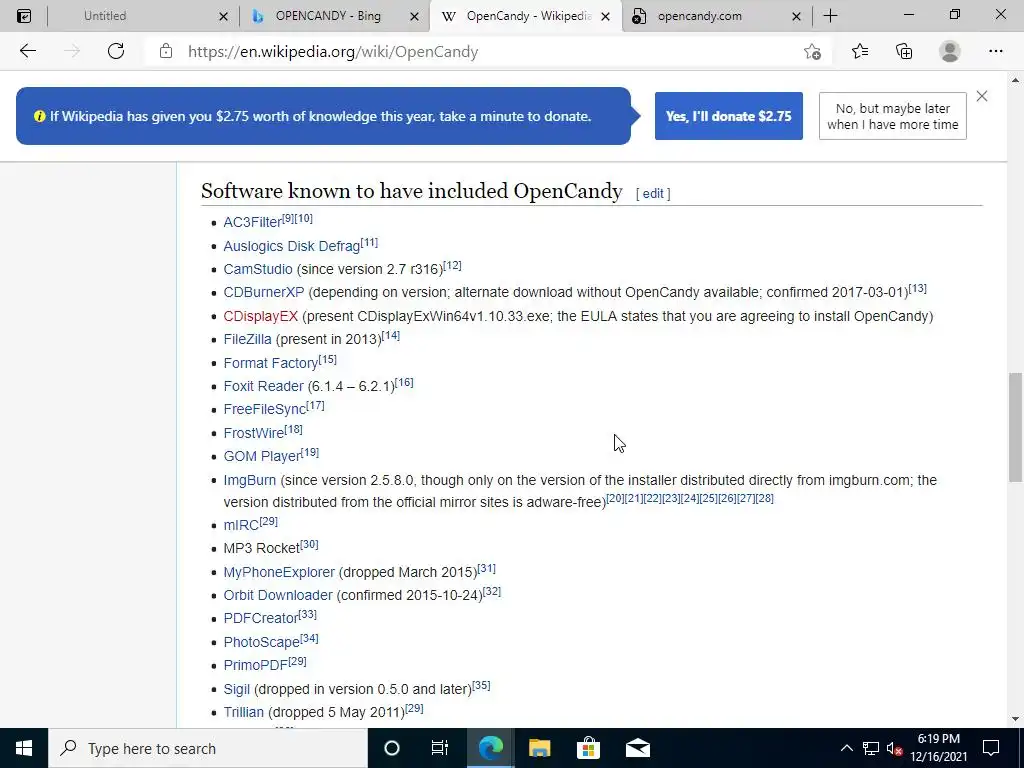This screenshot has height=768, width=1024.
Task: Open the Foxit Reader link
Action: (x=263, y=386)
